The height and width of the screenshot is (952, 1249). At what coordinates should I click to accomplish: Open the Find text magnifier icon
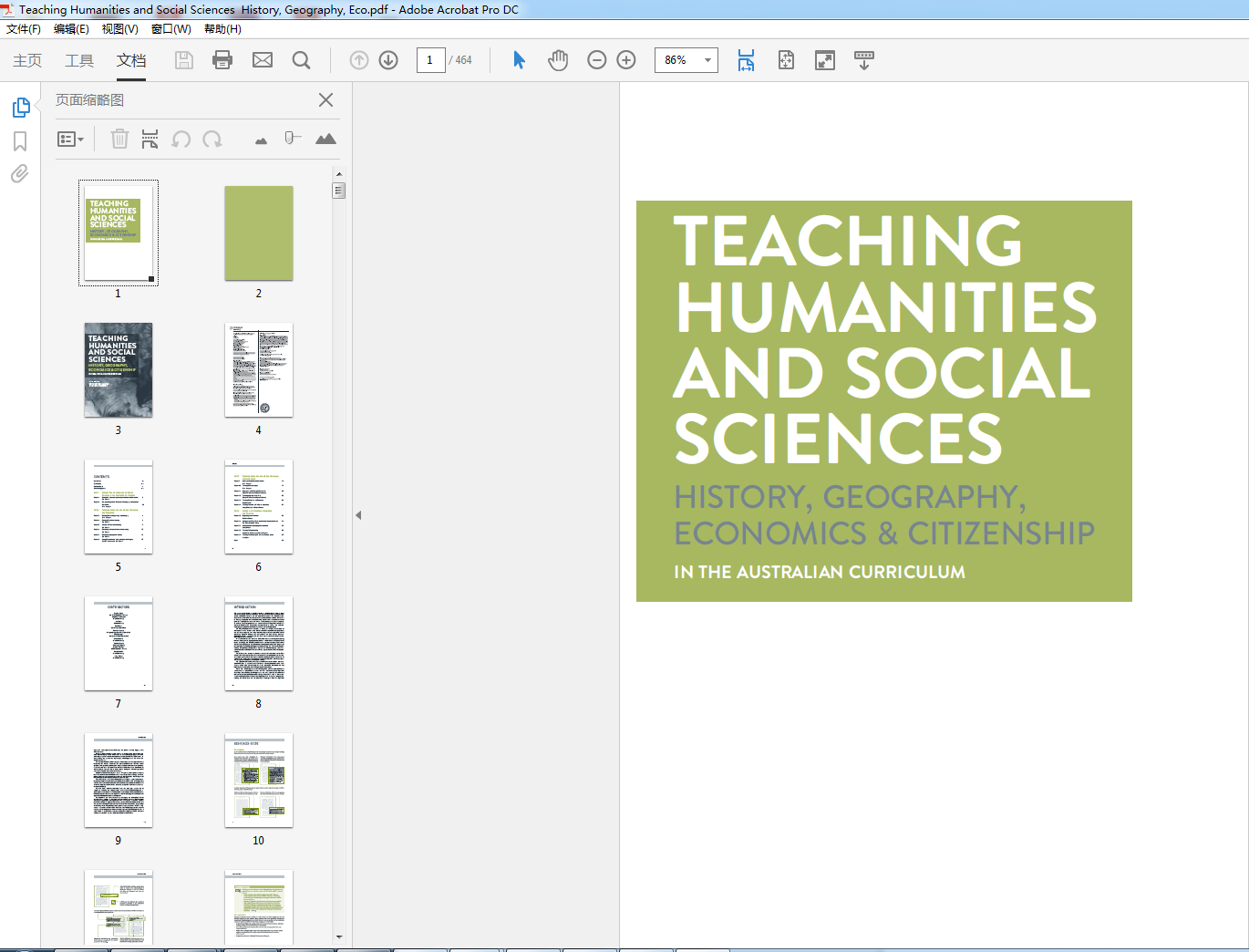(301, 60)
